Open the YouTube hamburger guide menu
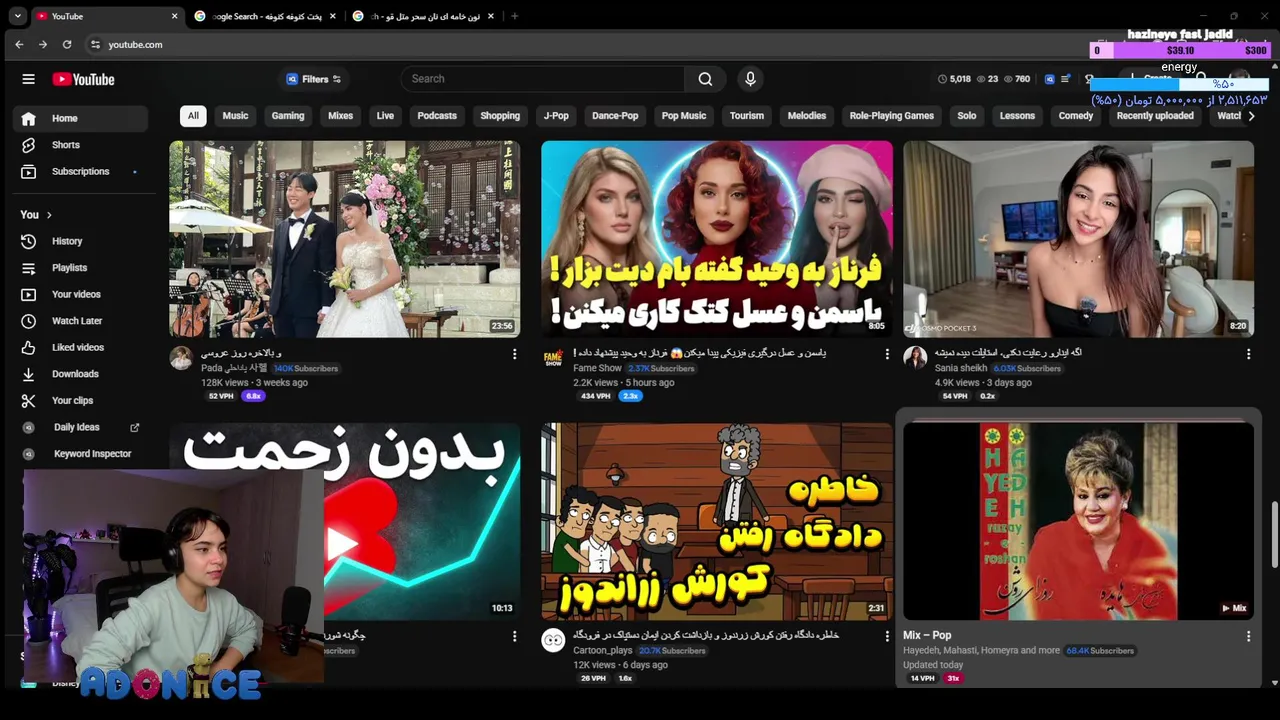The image size is (1280, 720). [x=28, y=79]
